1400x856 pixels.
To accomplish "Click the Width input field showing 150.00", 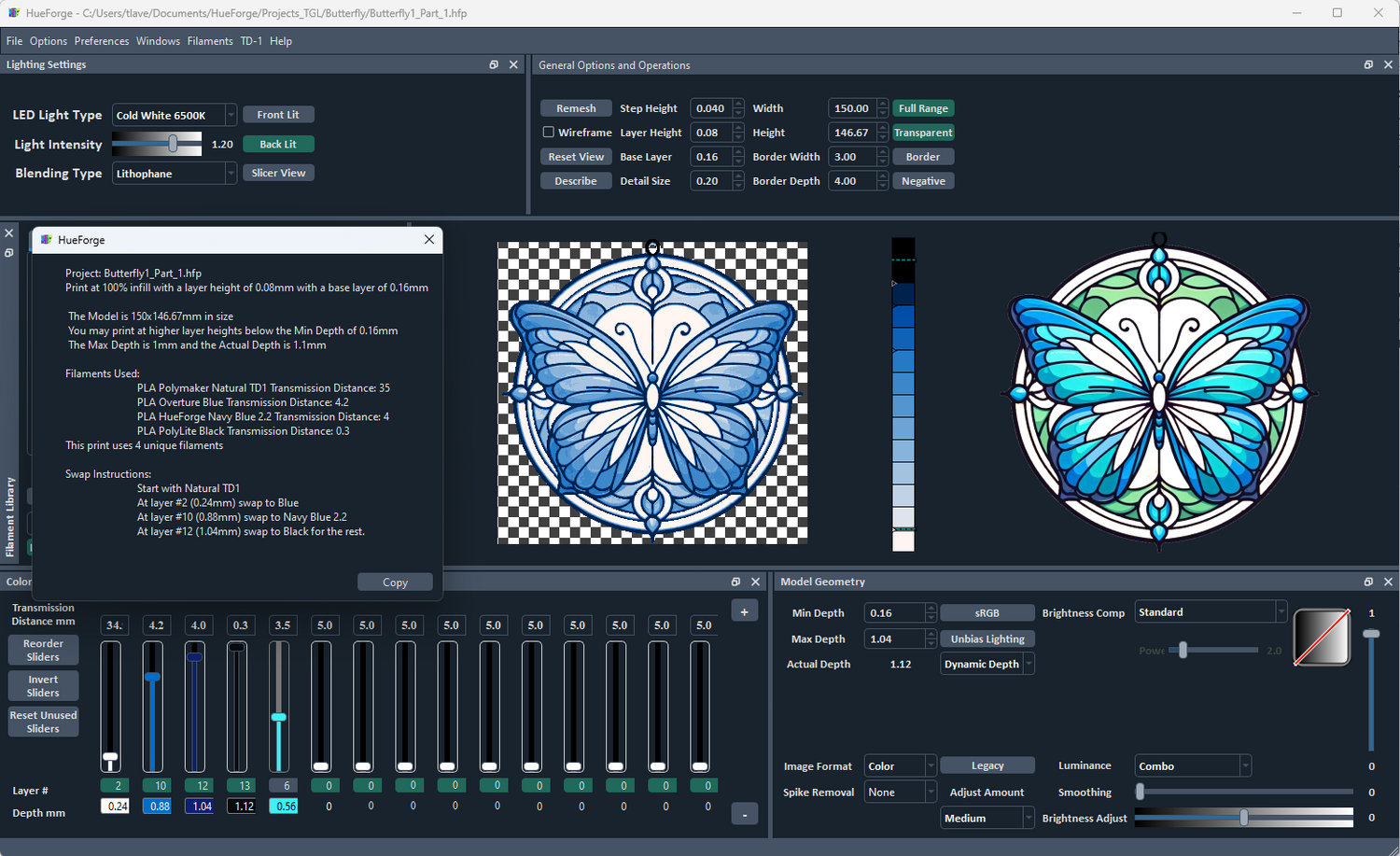I will [x=852, y=107].
